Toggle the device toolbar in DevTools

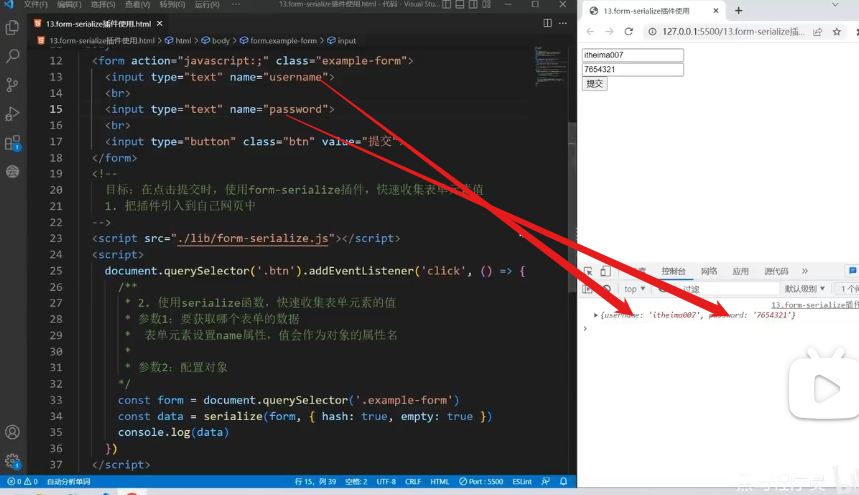point(605,271)
